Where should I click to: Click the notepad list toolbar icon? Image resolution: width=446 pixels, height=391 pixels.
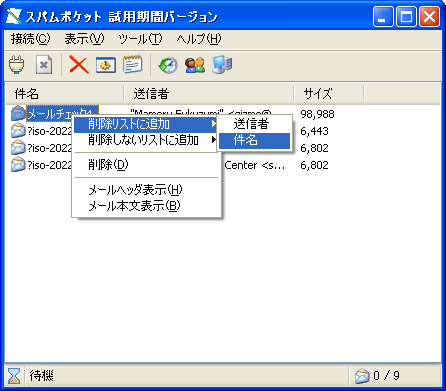133,65
